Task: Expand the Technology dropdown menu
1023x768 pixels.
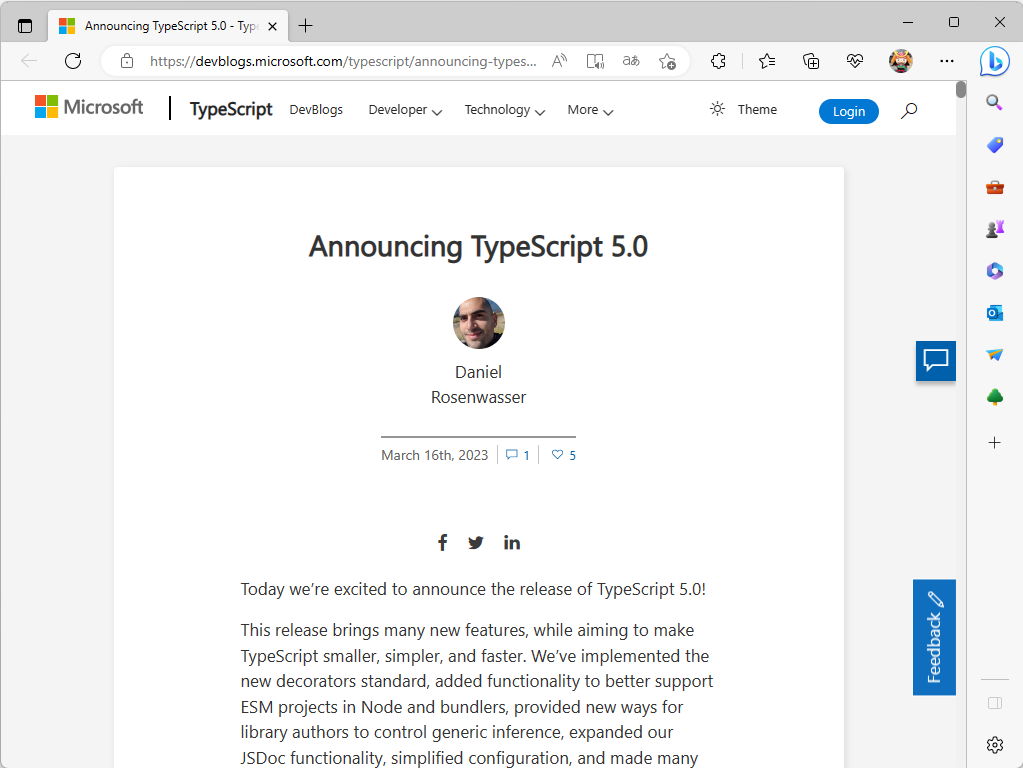Action: [x=504, y=110]
